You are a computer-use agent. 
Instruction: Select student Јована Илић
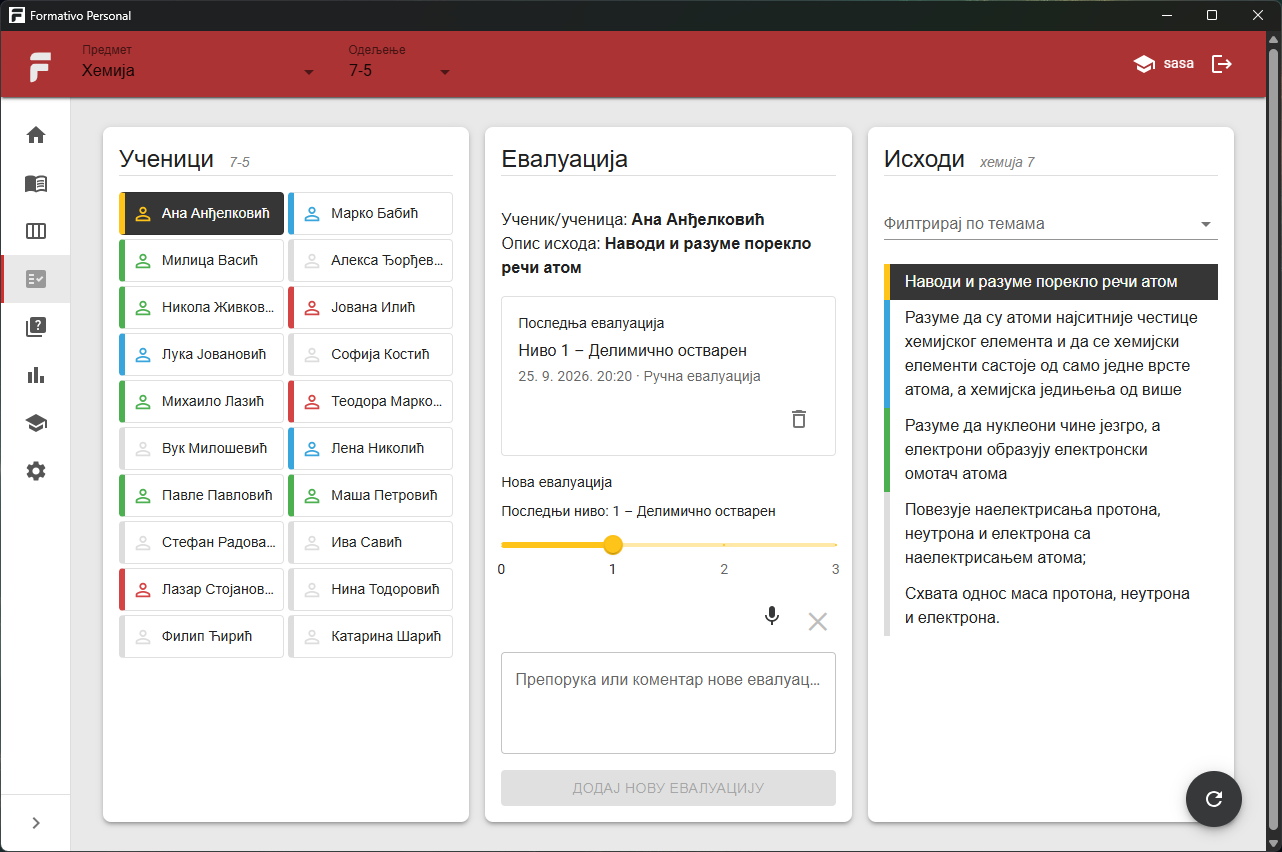pyautogui.click(x=370, y=307)
